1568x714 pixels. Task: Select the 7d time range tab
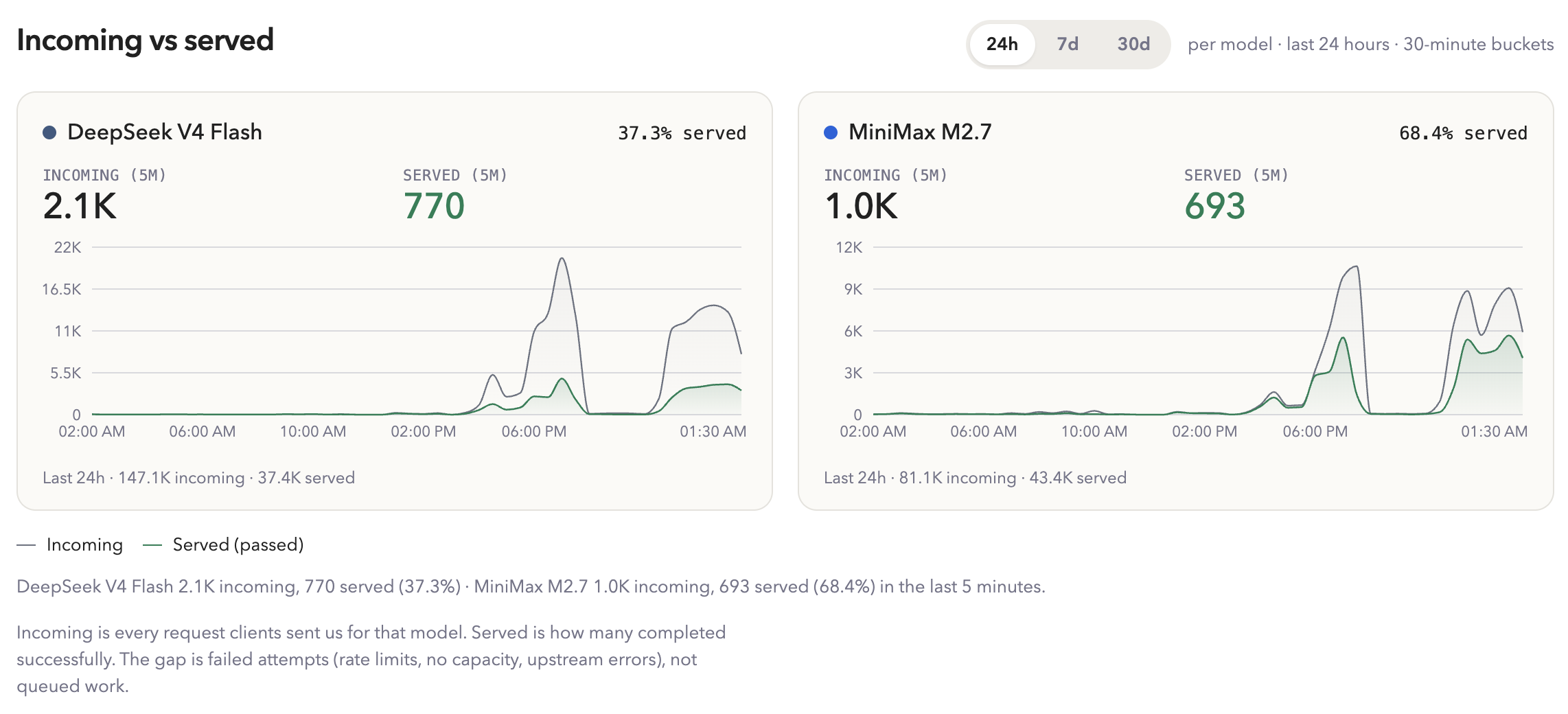coord(1068,45)
